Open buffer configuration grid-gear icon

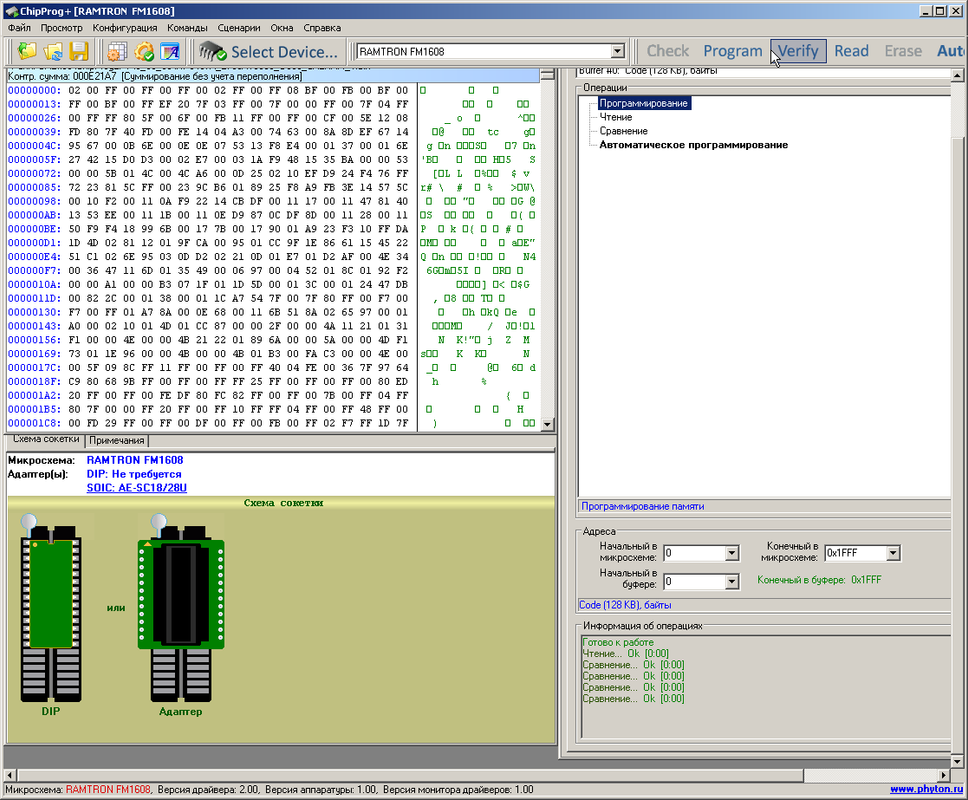(x=117, y=51)
